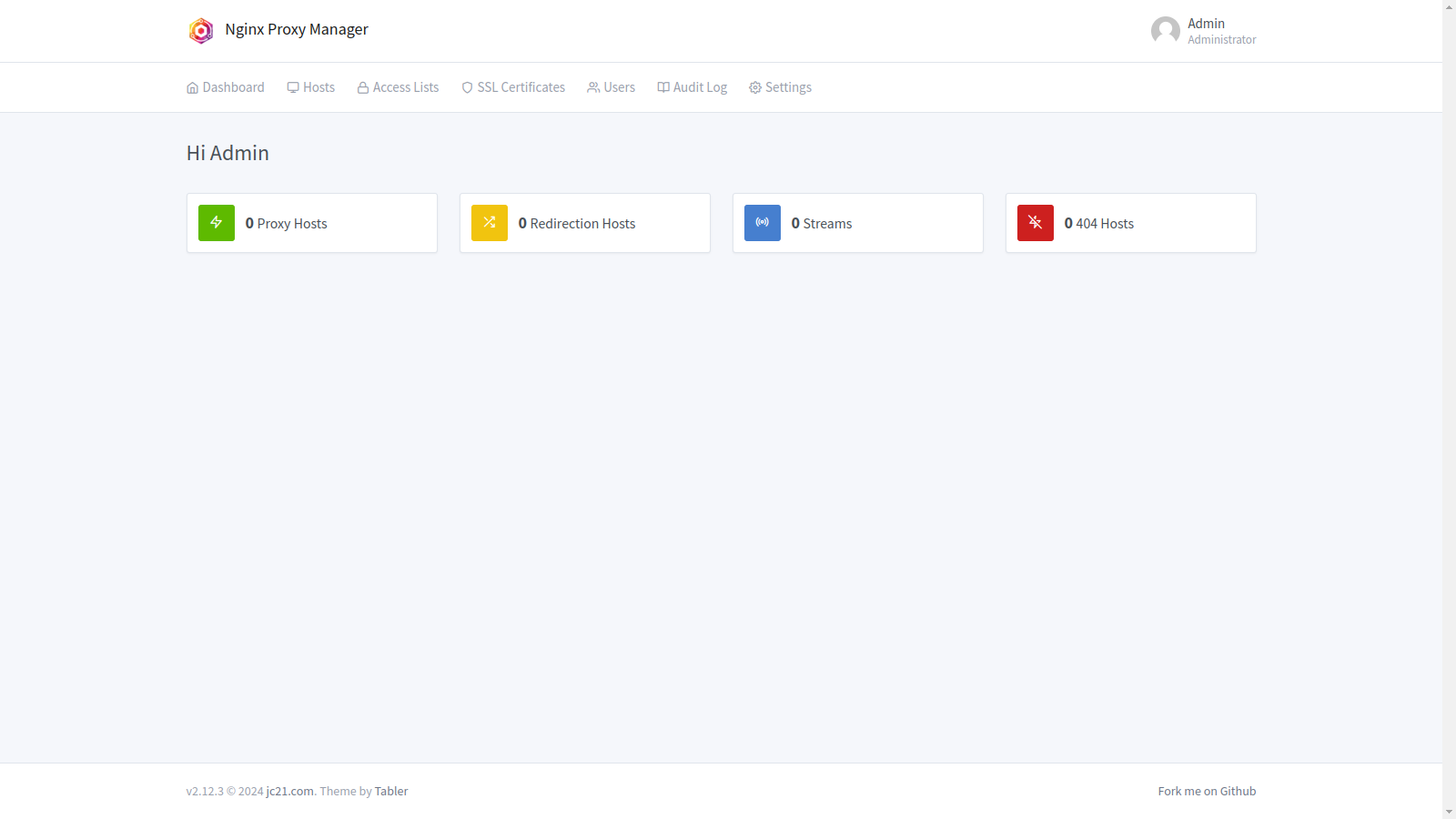The image size is (1456, 819).
Task: Open the SSL Certificates tab
Action: [513, 87]
